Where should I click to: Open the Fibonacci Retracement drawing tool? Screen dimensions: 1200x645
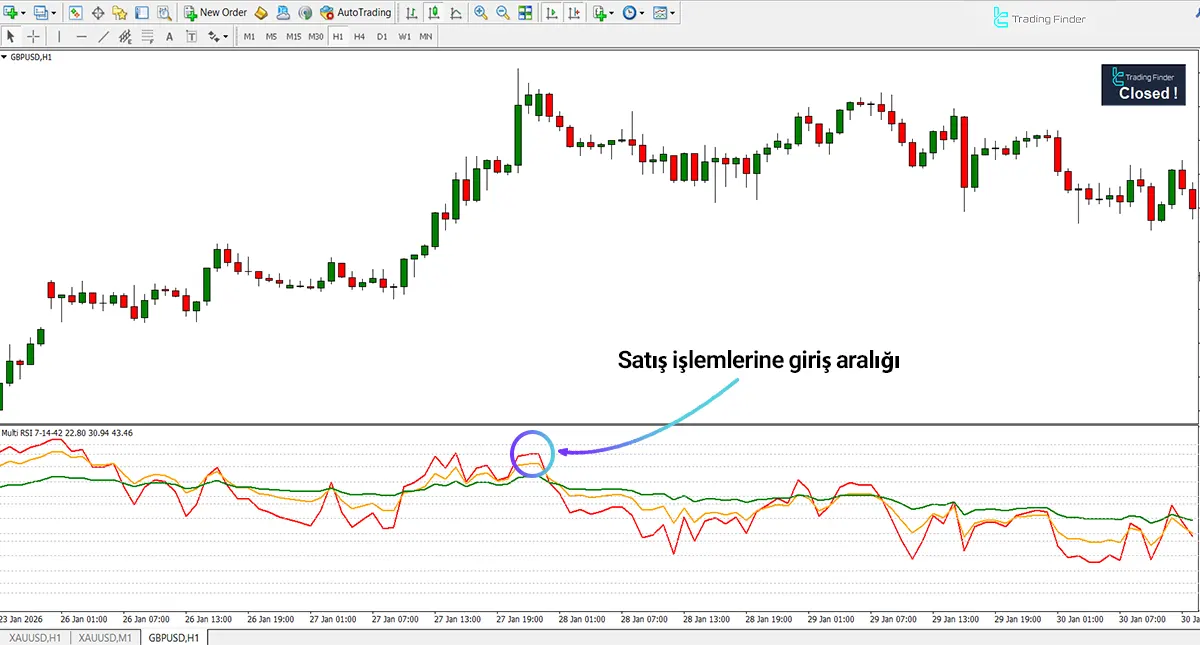pyautogui.click(x=147, y=35)
